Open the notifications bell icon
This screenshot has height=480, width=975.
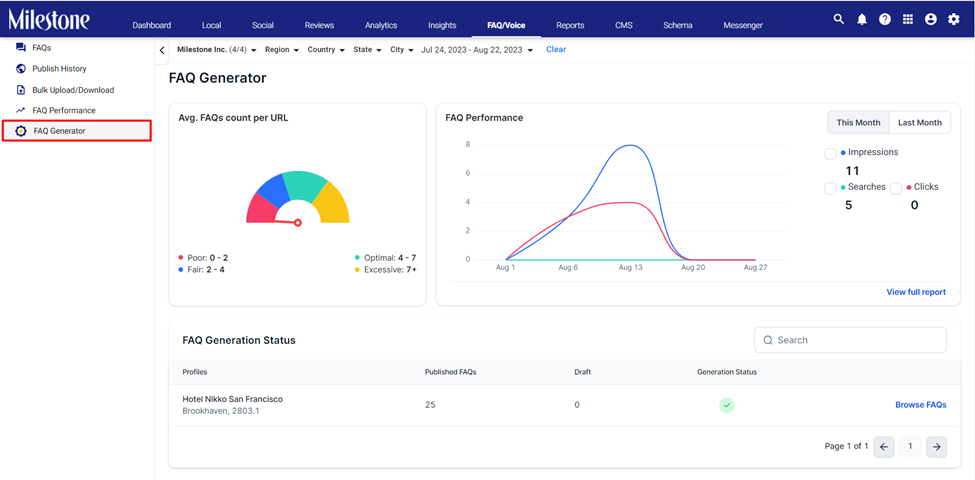click(x=862, y=19)
